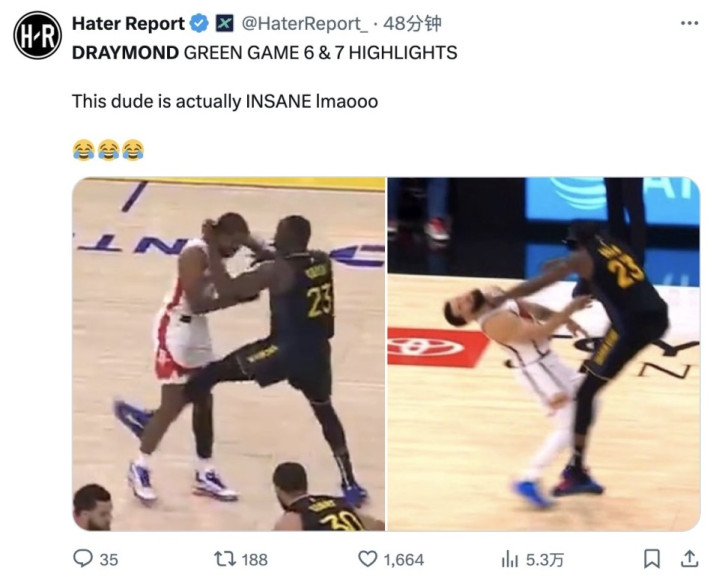View post analytics bar chart icon
719x580 pixels.
coord(509,559)
